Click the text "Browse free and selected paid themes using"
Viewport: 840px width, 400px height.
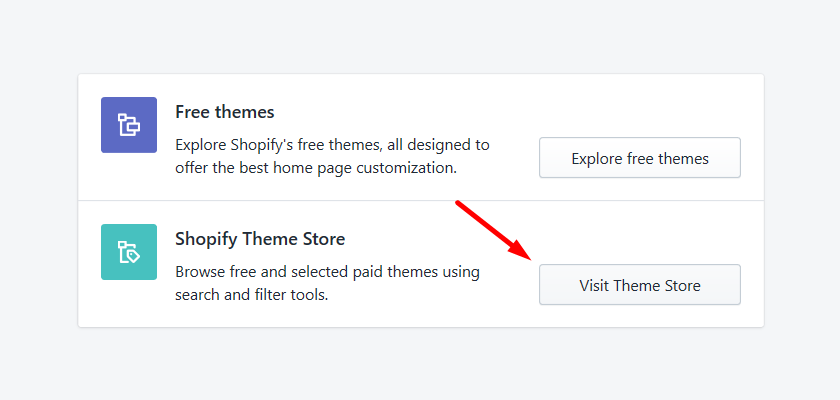327,272
